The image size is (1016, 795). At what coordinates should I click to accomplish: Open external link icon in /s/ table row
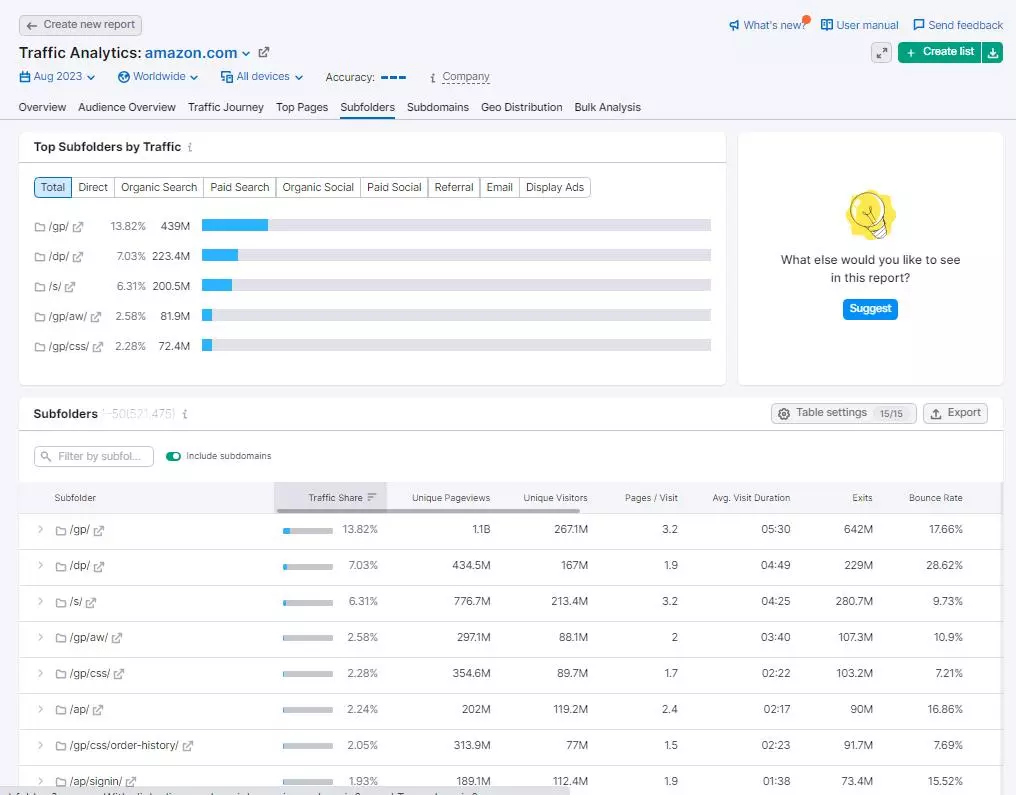(91, 603)
